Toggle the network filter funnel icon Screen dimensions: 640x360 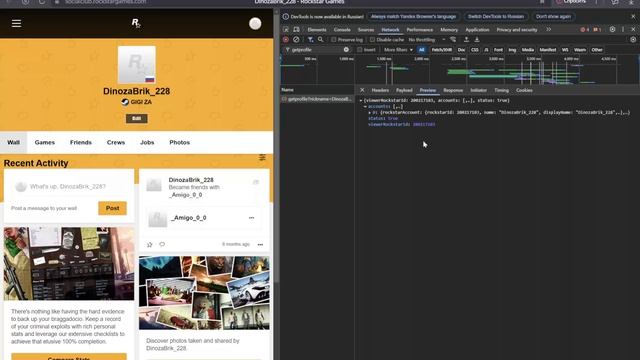click(x=311, y=40)
